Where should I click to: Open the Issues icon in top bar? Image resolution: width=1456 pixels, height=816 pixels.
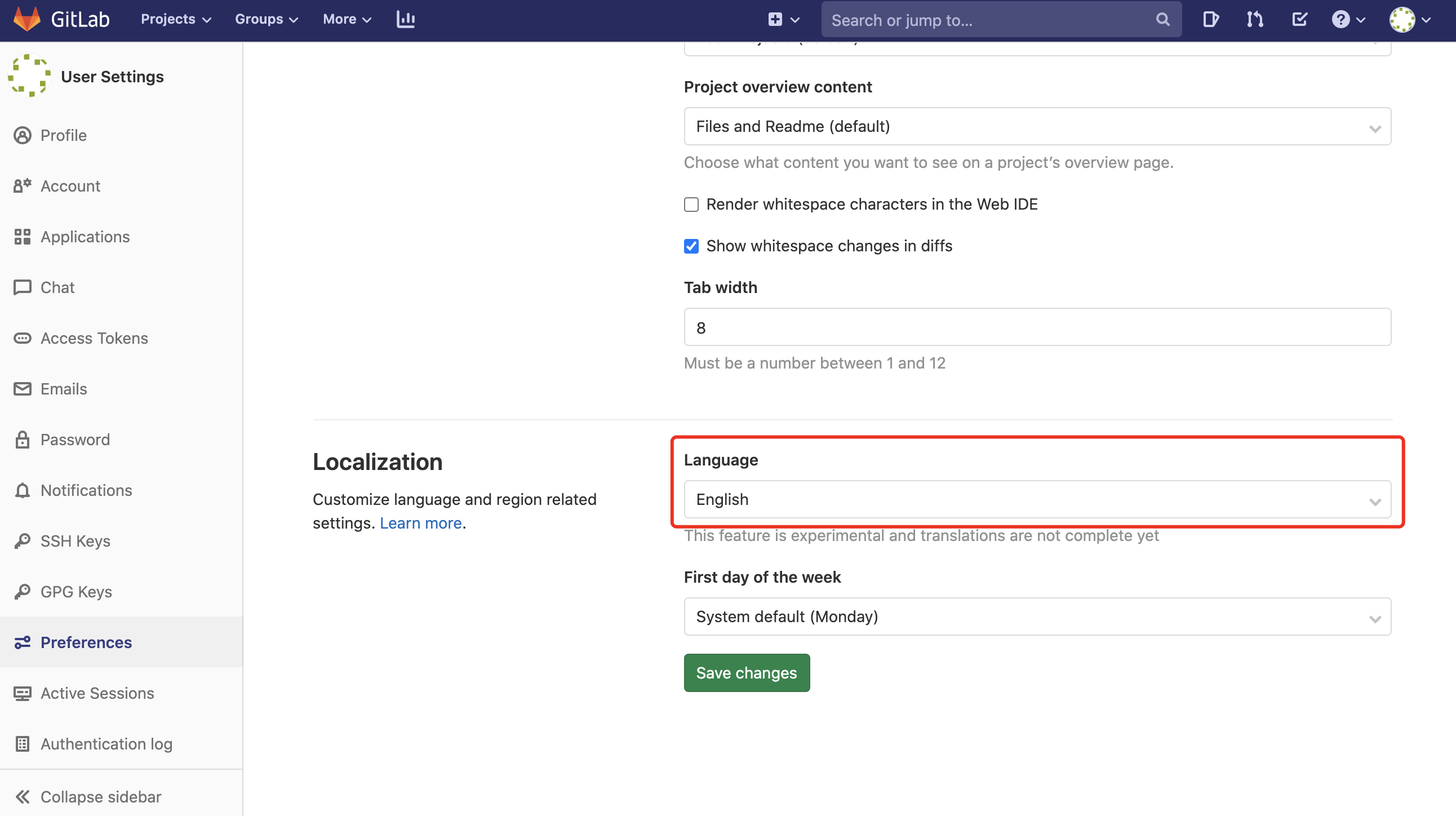(1210, 20)
